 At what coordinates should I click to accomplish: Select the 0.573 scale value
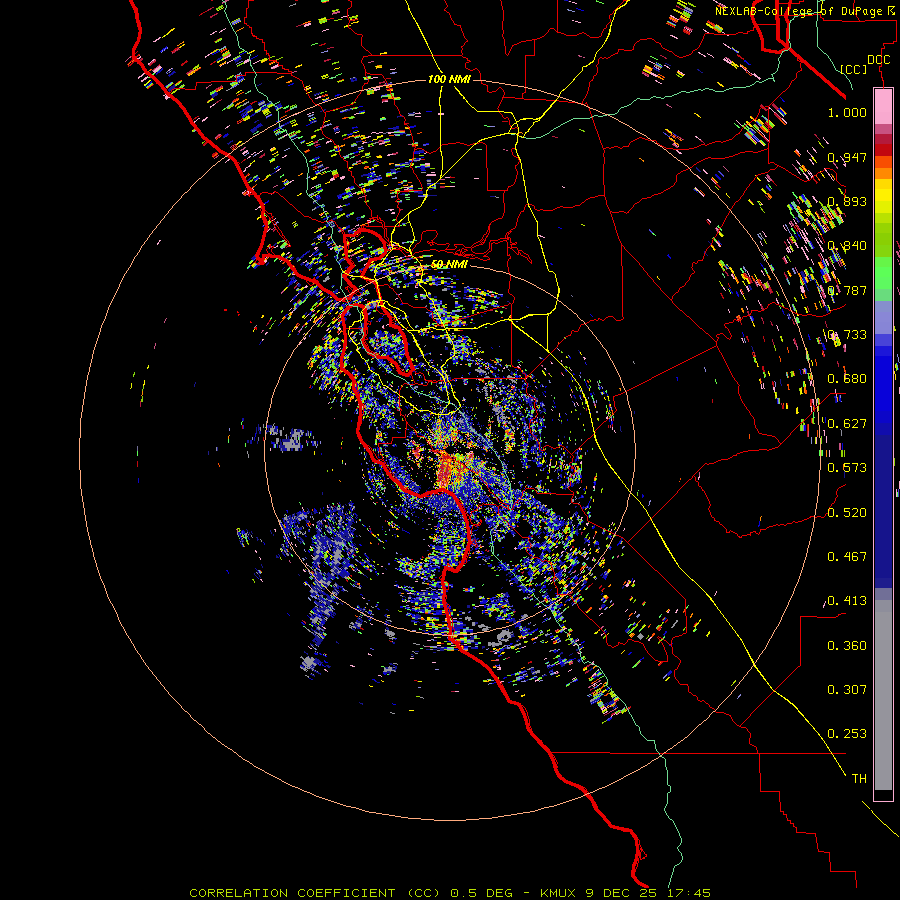click(847, 468)
